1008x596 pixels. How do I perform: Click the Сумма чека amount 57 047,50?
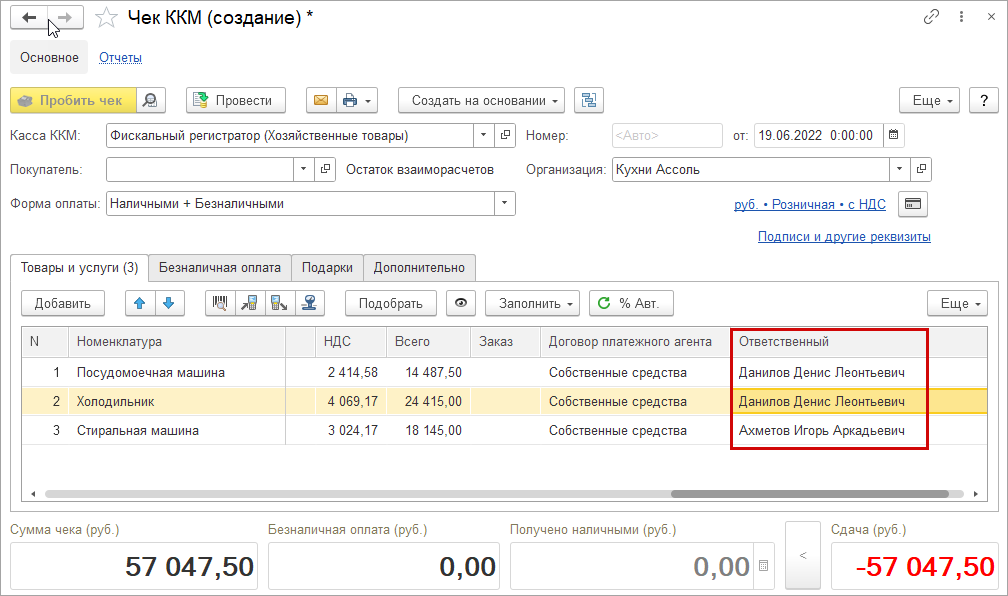click(134, 566)
